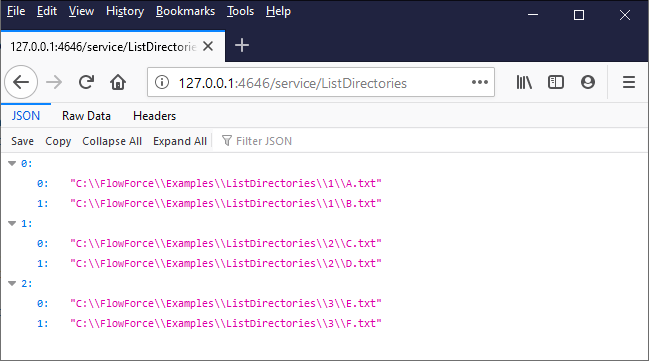649x361 pixels.
Task: Click Collapse All
Action: [112, 141]
